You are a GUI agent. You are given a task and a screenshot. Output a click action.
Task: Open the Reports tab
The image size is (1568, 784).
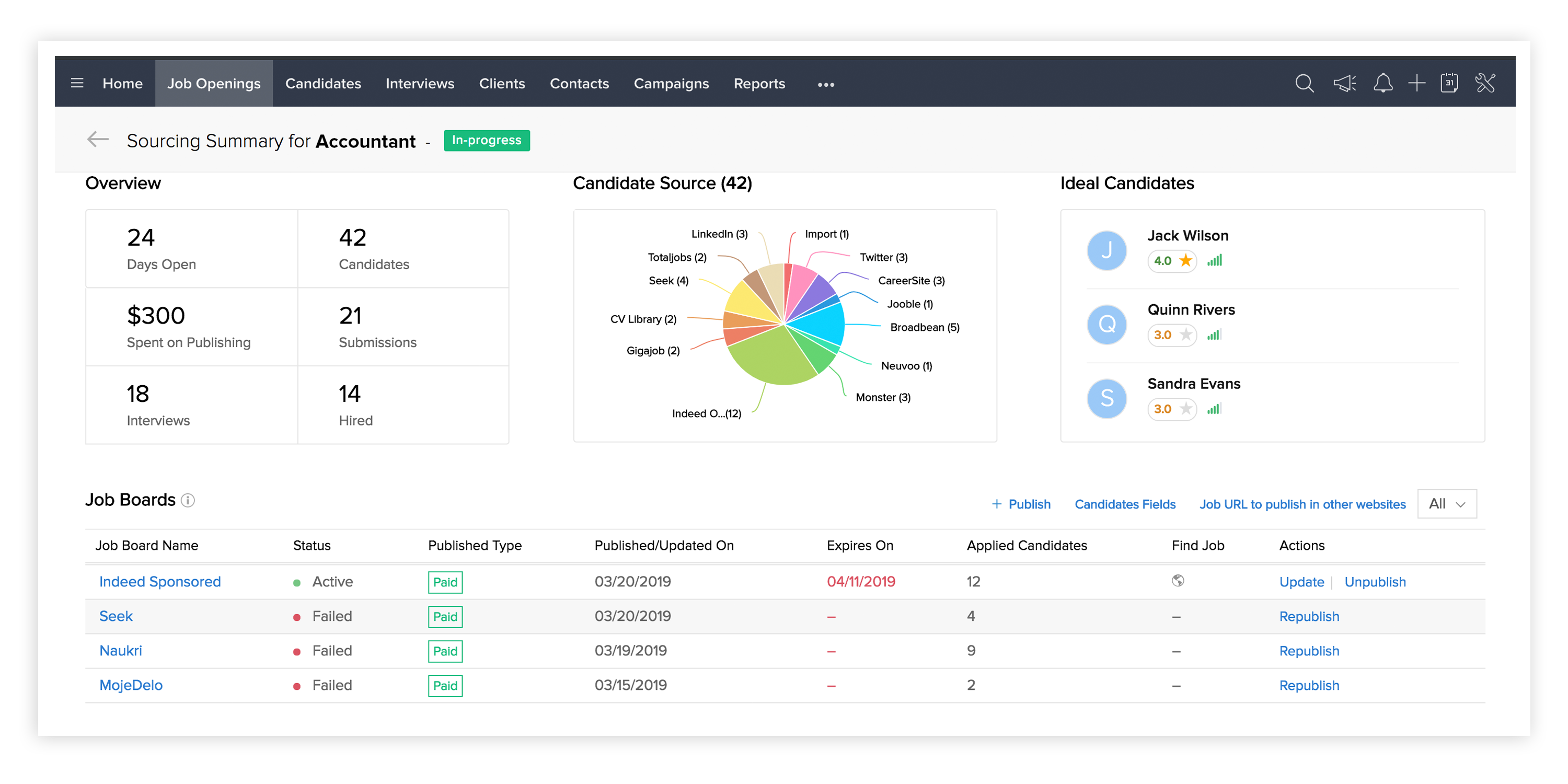point(759,84)
